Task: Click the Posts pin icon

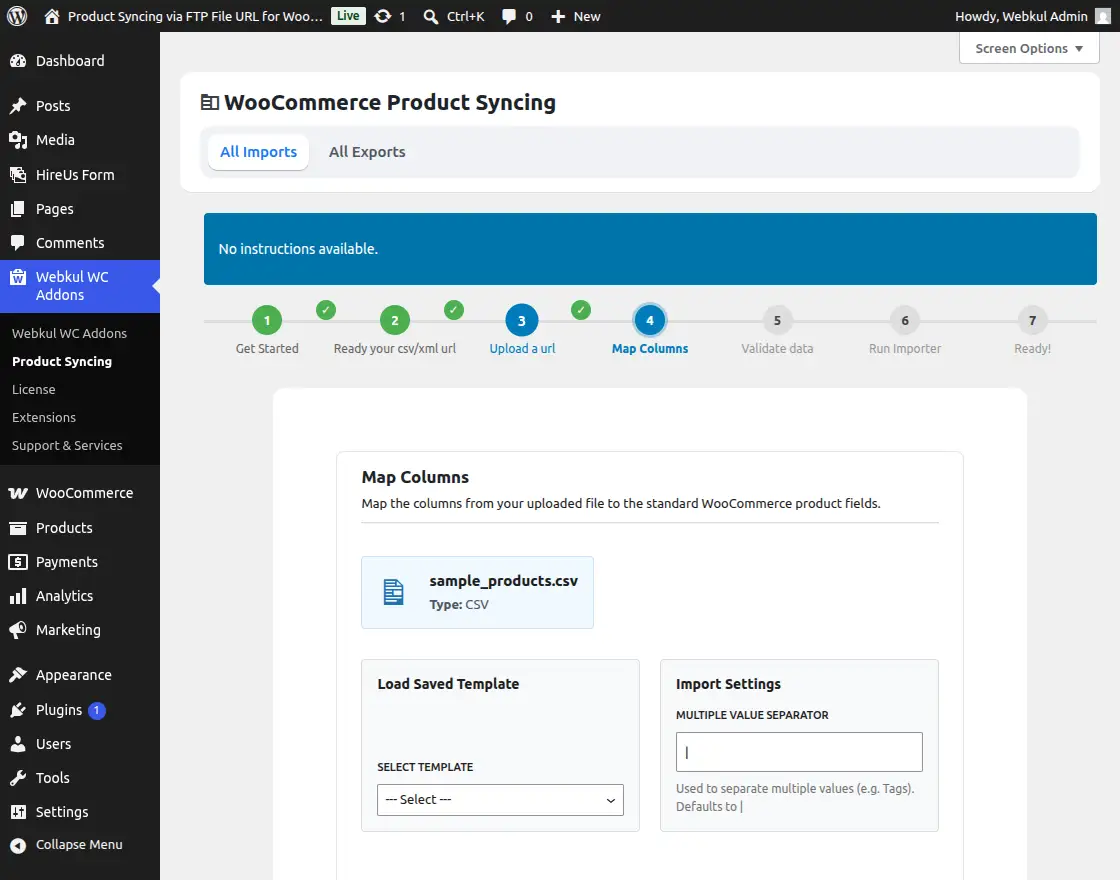Action: click(x=18, y=106)
